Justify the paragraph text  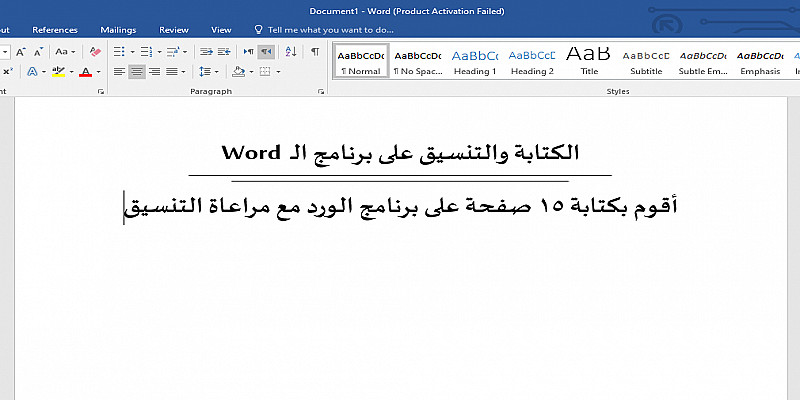point(171,72)
